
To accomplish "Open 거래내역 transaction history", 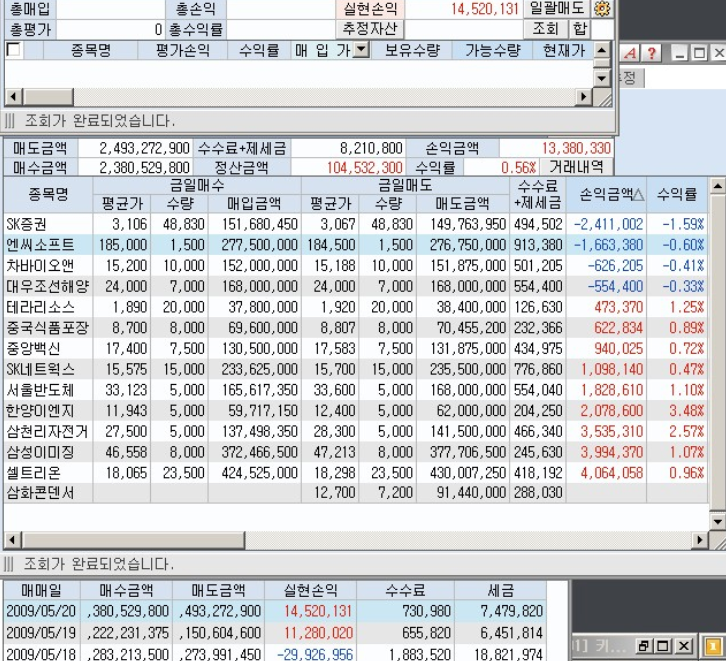I will coord(576,167).
